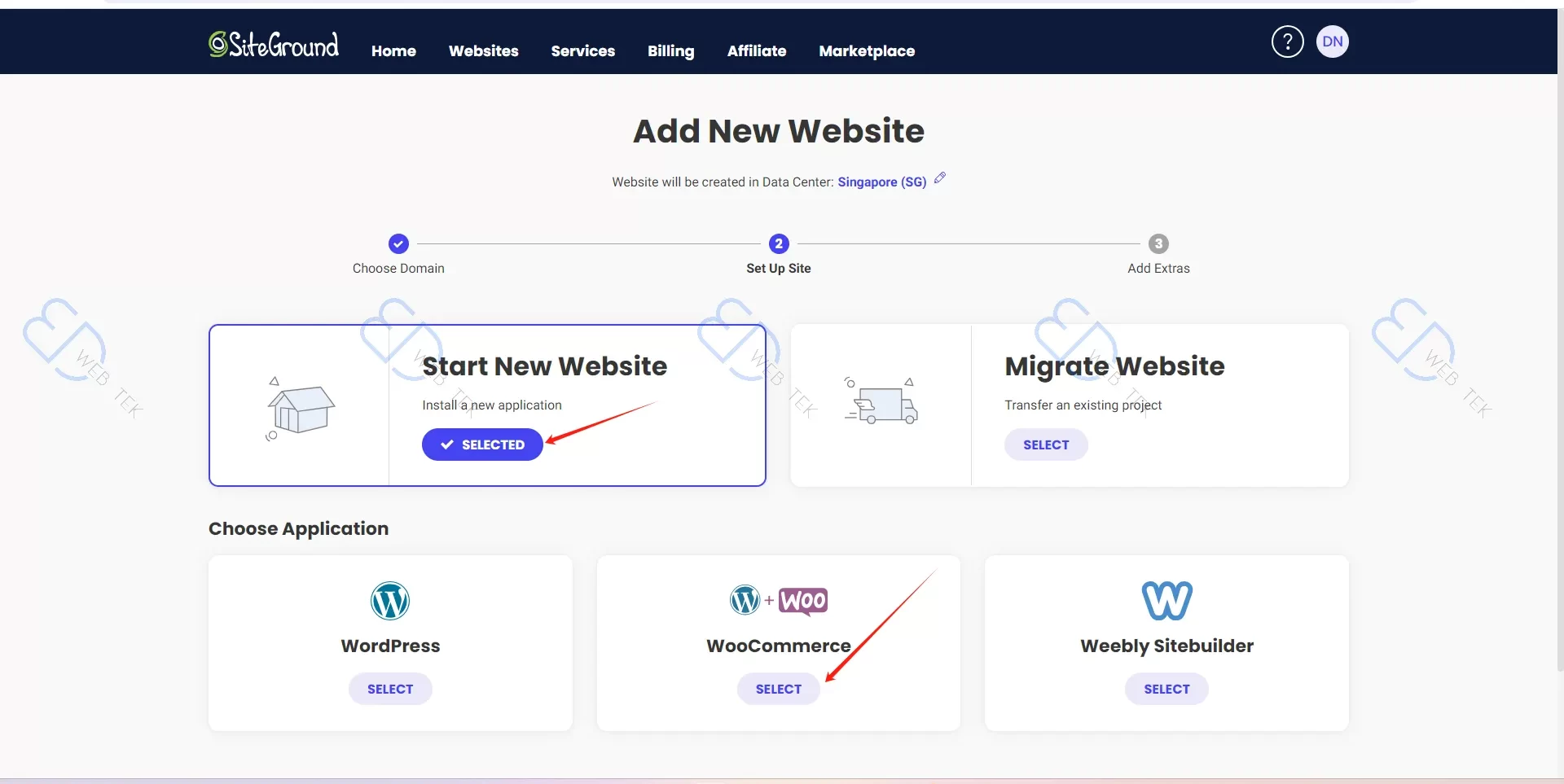
Task: Click the truck icon for migration
Action: point(881,402)
